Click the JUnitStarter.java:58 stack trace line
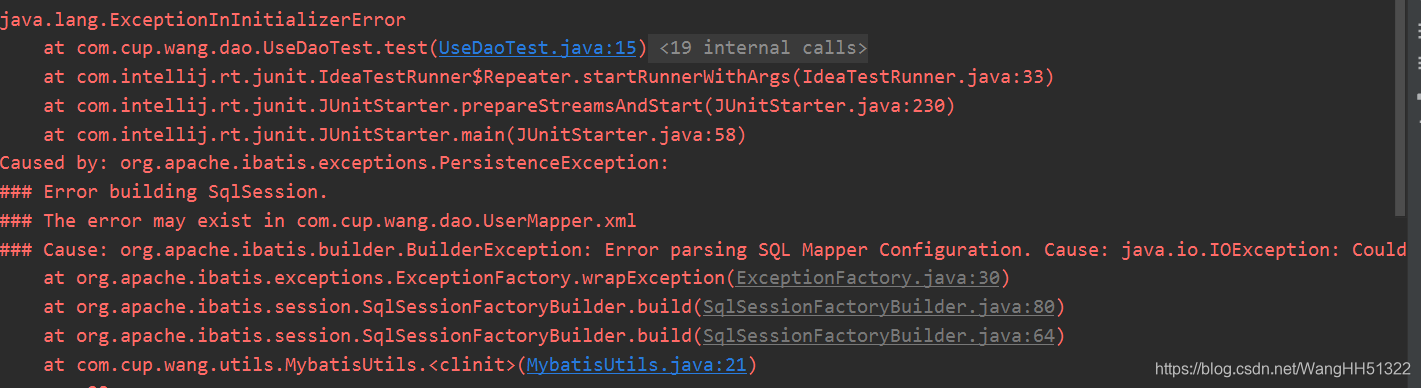Screen dimensions: 1421x388 (x=395, y=134)
